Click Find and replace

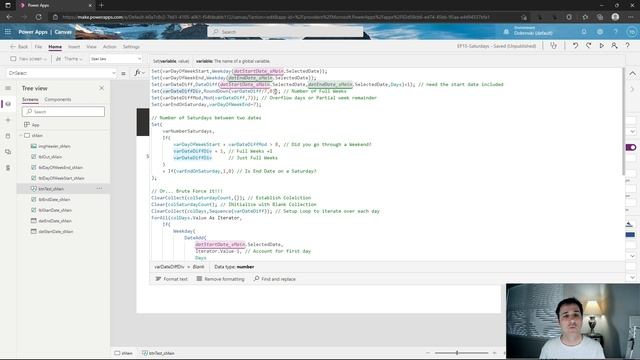click(x=275, y=279)
